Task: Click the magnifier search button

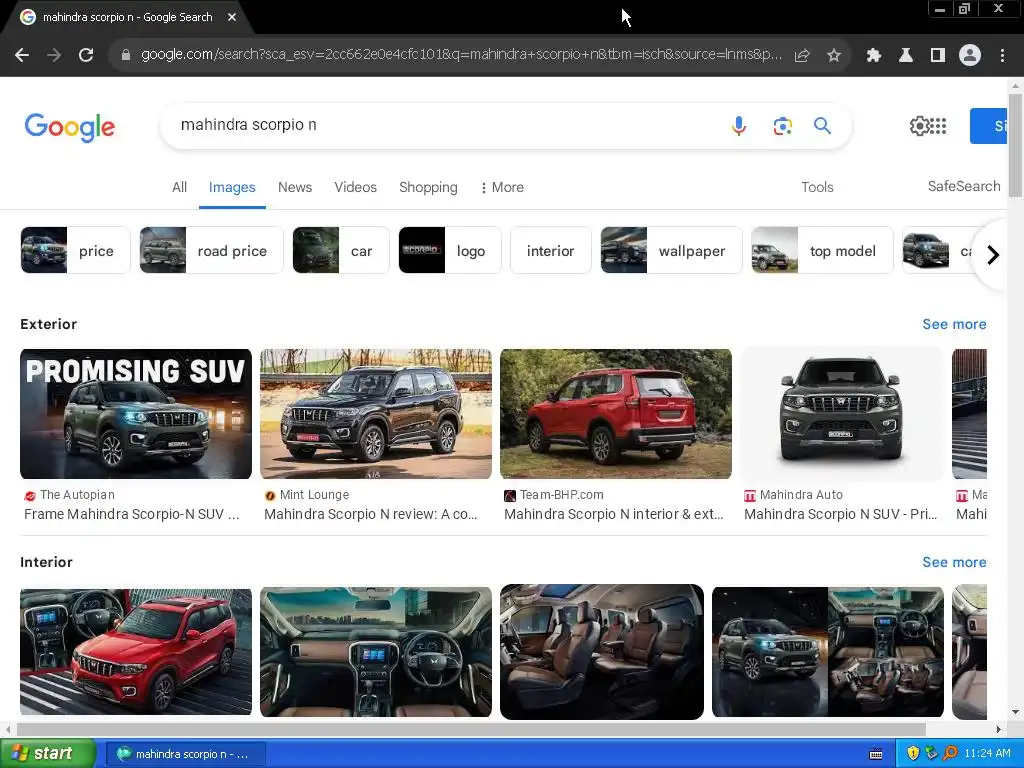Action: pos(822,125)
